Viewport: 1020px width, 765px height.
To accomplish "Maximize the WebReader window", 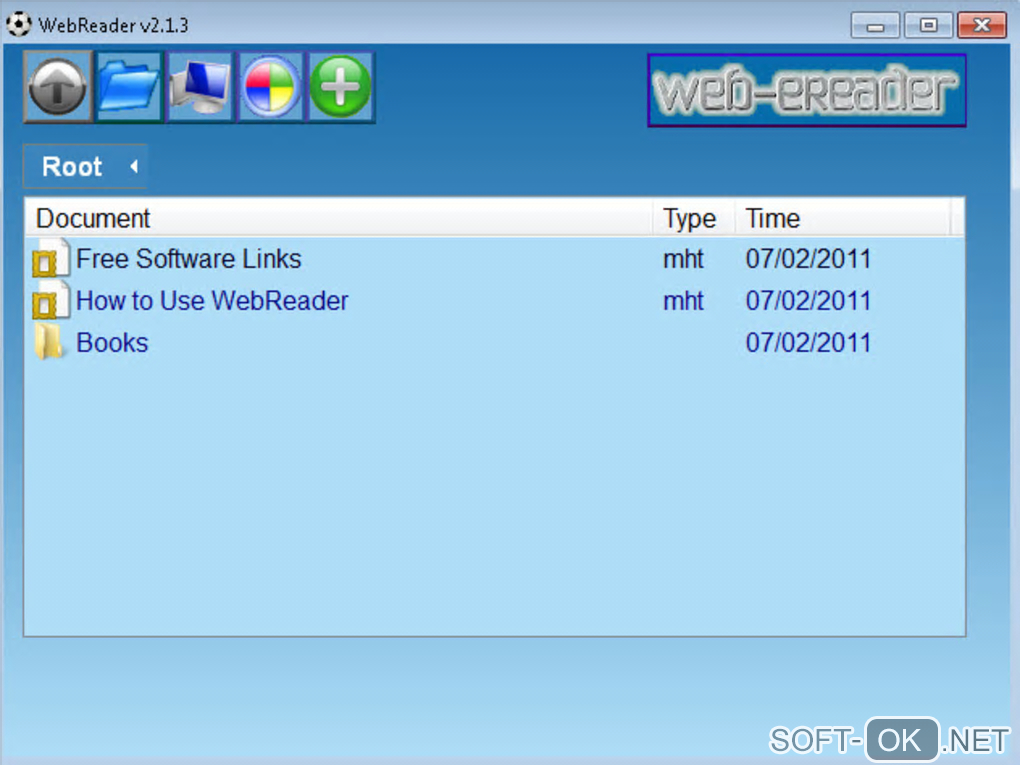I will [x=928, y=25].
